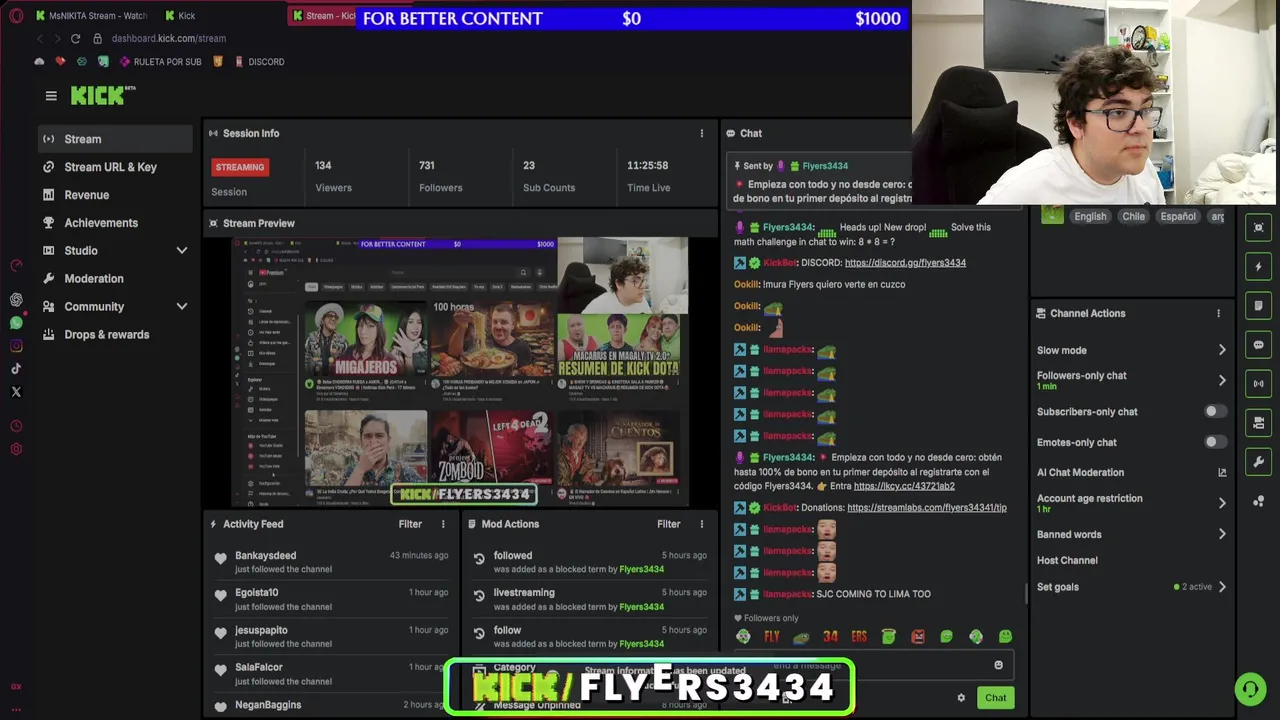The width and height of the screenshot is (1280, 720).
Task: Open the document page right-rail icon
Action: click(1258, 305)
